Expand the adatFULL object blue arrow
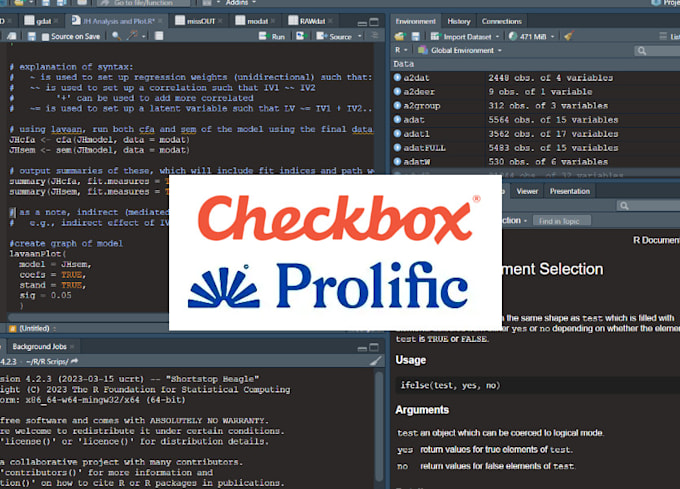Viewport: 680px width, 489px height. pyautogui.click(x=397, y=147)
